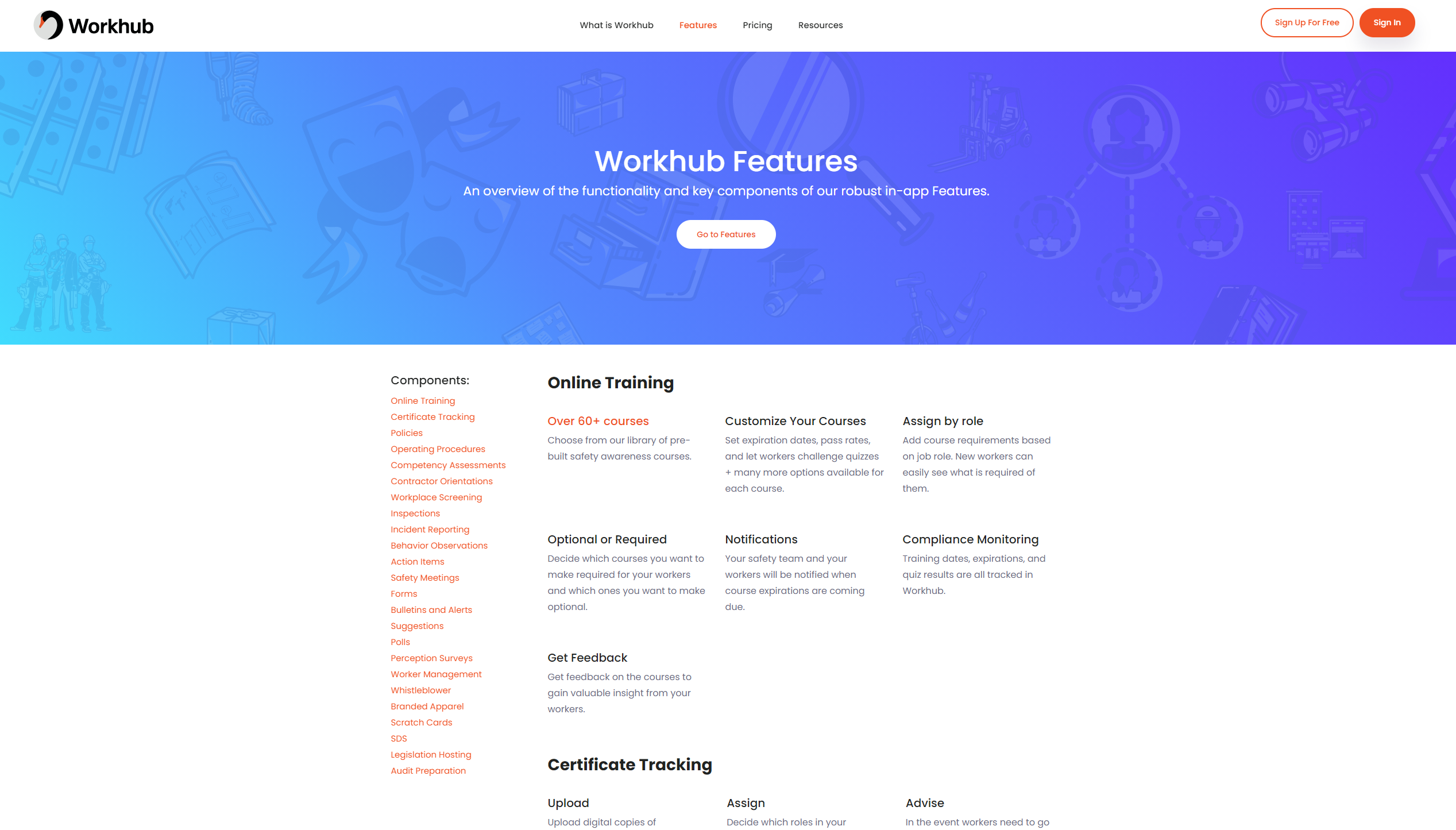Click the Sign Up For Free button
Screen dimensions: 1456x830
(x=1308, y=22)
